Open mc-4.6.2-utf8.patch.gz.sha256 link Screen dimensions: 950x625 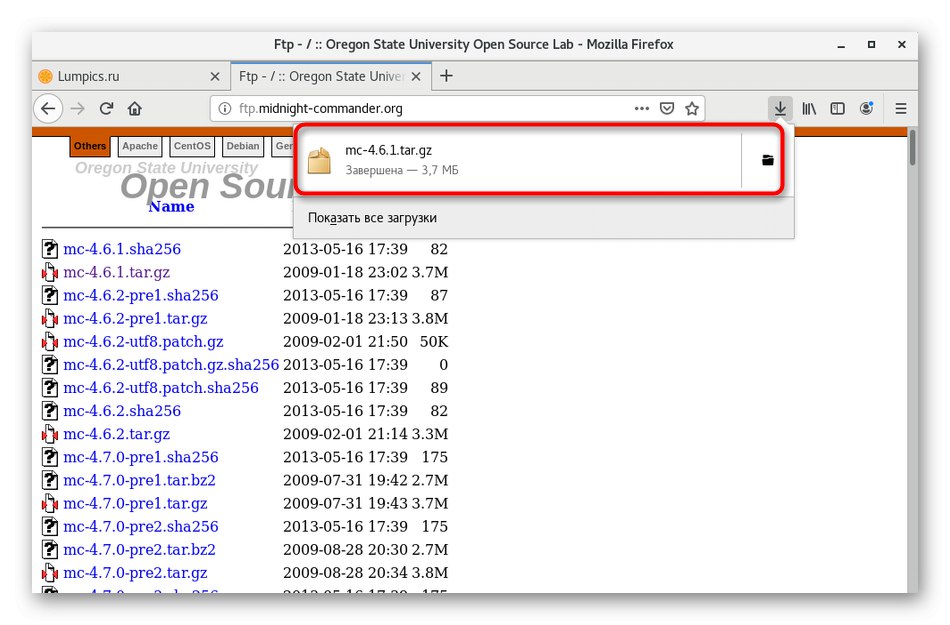(x=171, y=365)
